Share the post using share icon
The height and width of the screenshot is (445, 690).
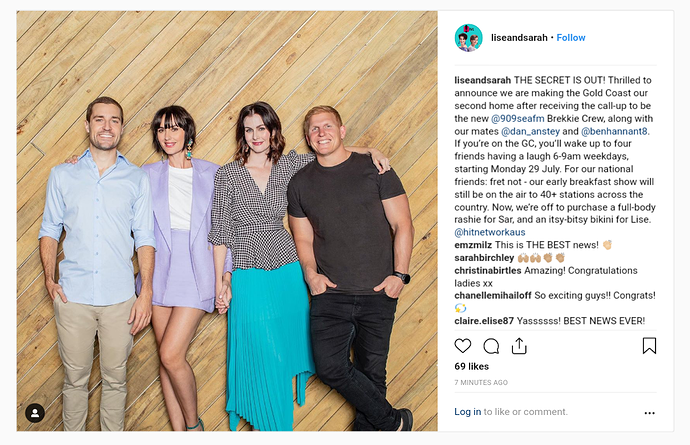tap(519, 346)
